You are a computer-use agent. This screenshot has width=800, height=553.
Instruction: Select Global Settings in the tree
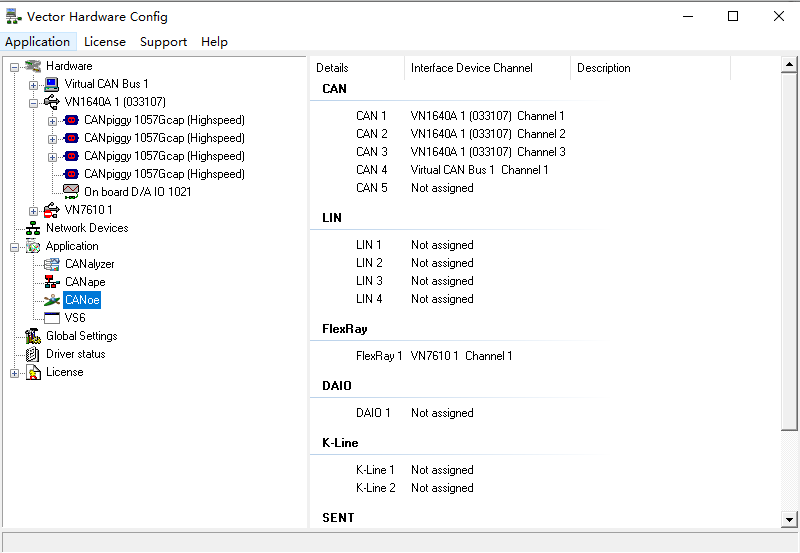[82, 336]
